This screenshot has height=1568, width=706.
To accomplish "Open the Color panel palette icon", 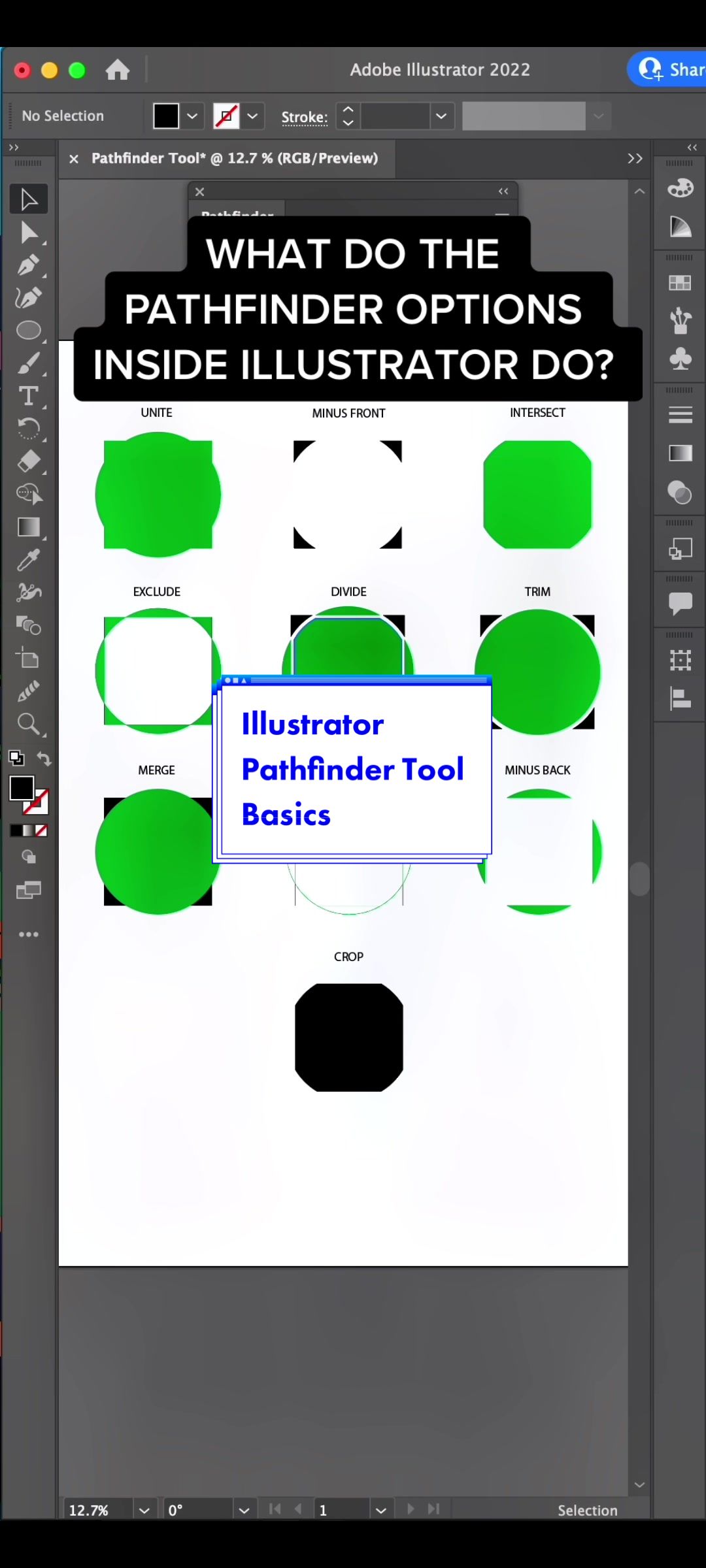I will click(681, 188).
